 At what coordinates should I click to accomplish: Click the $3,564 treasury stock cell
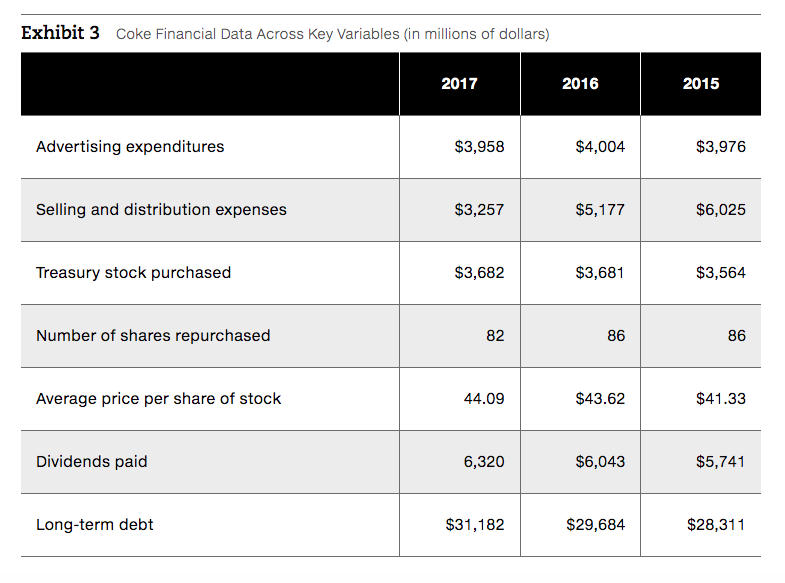click(721, 273)
